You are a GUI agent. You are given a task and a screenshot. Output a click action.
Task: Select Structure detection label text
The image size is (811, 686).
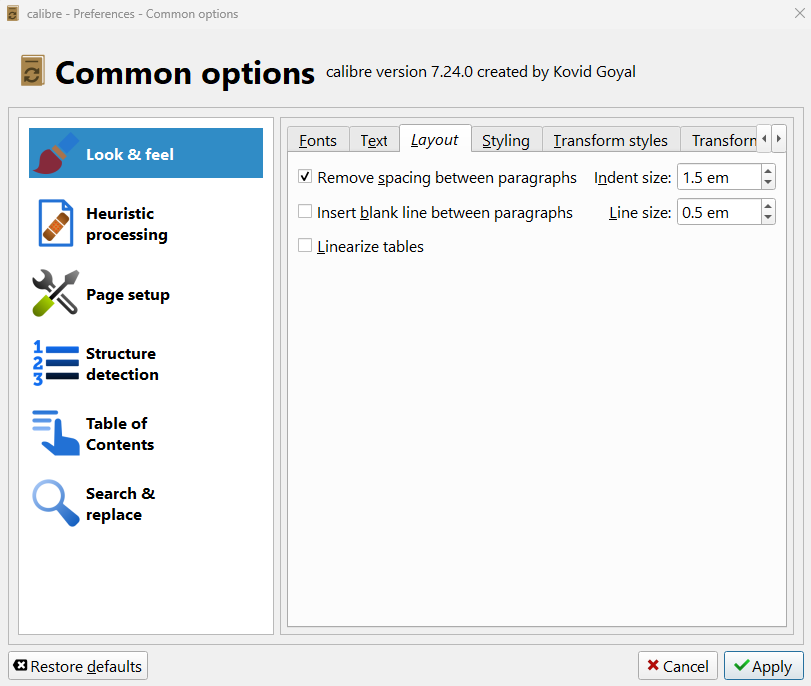pyautogui.click(x=122, y=364)
